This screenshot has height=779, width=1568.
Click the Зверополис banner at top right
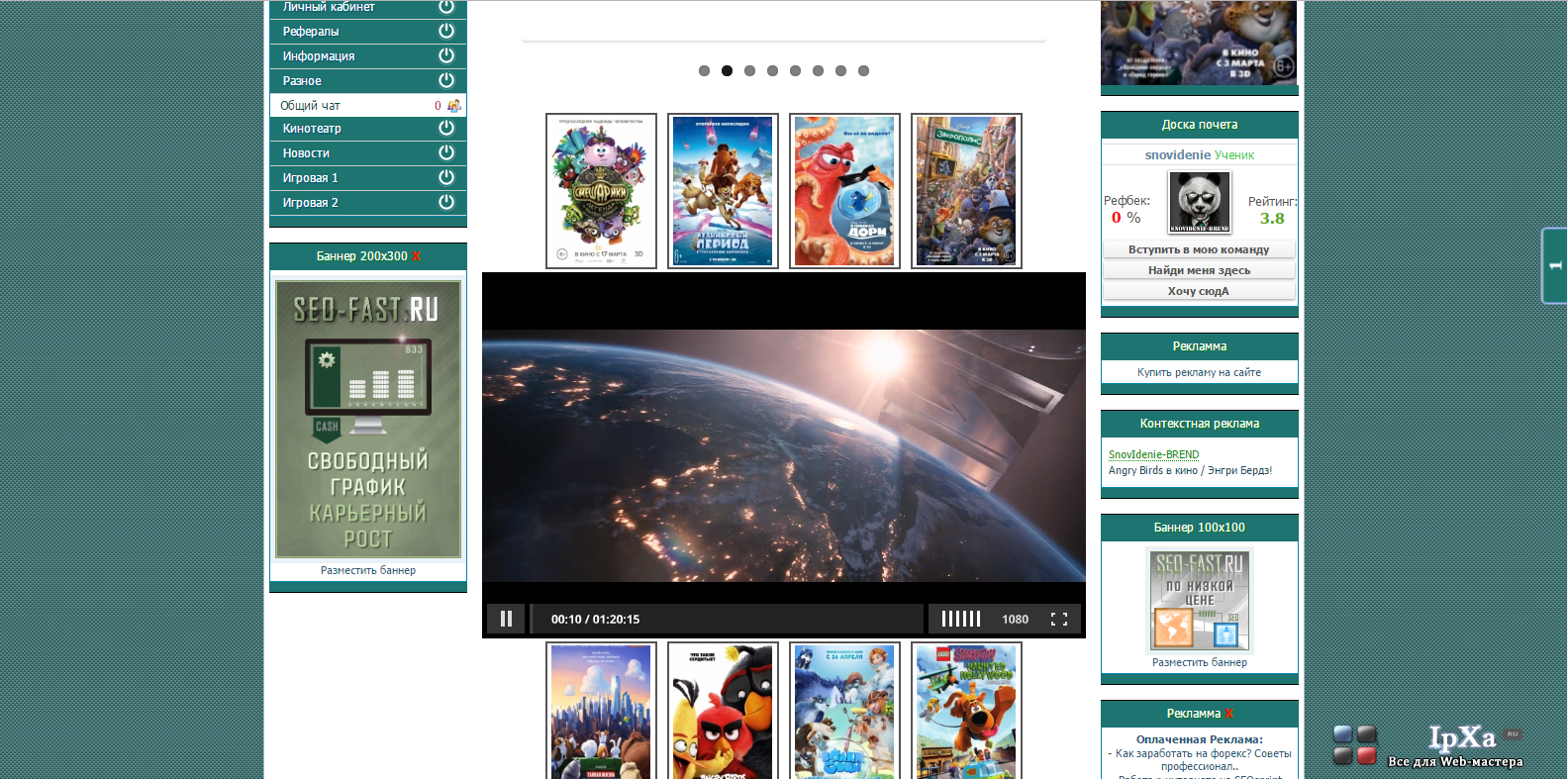click(x=1198, y=43)
